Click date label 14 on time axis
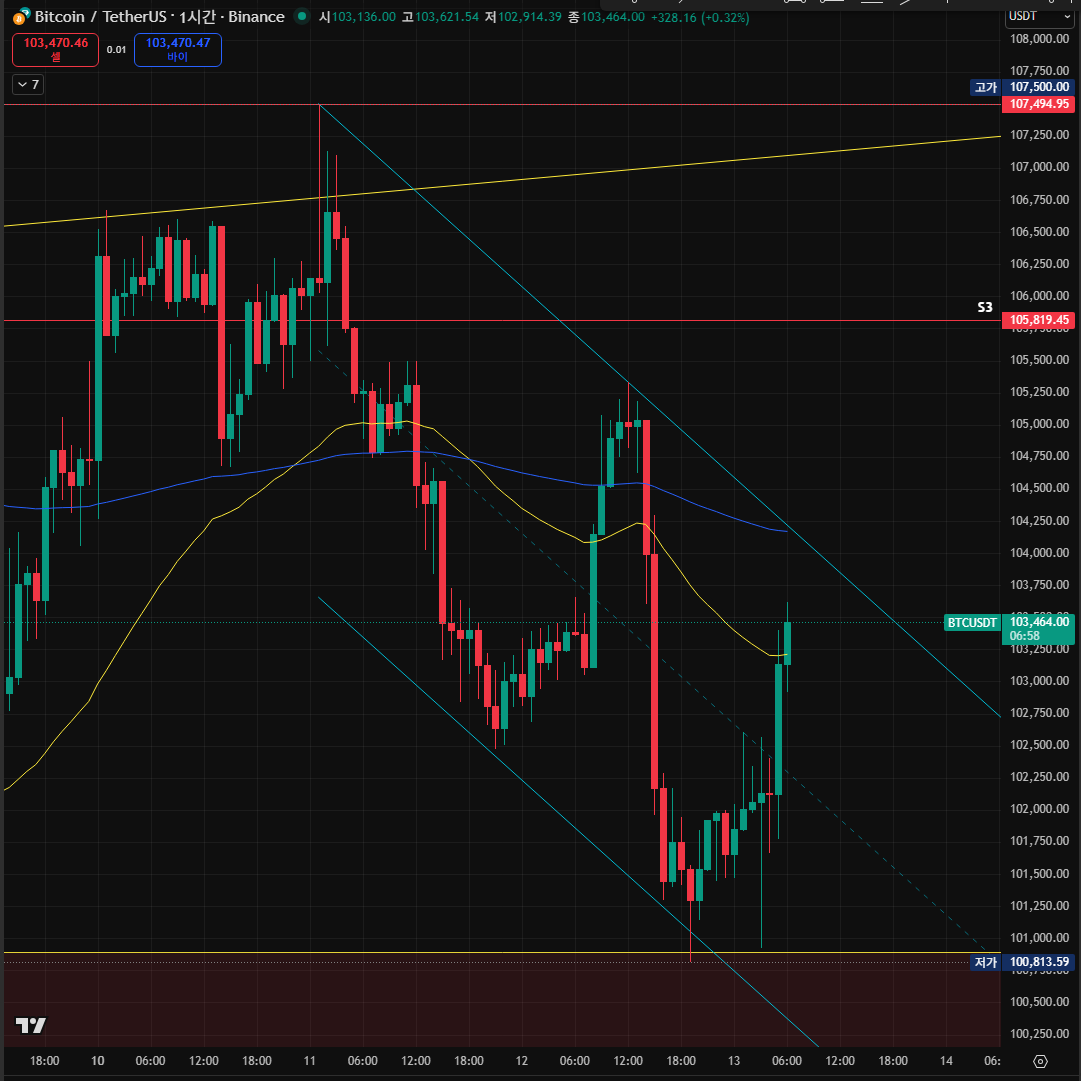The image size is (1081, 1081). coord(946,1060)
